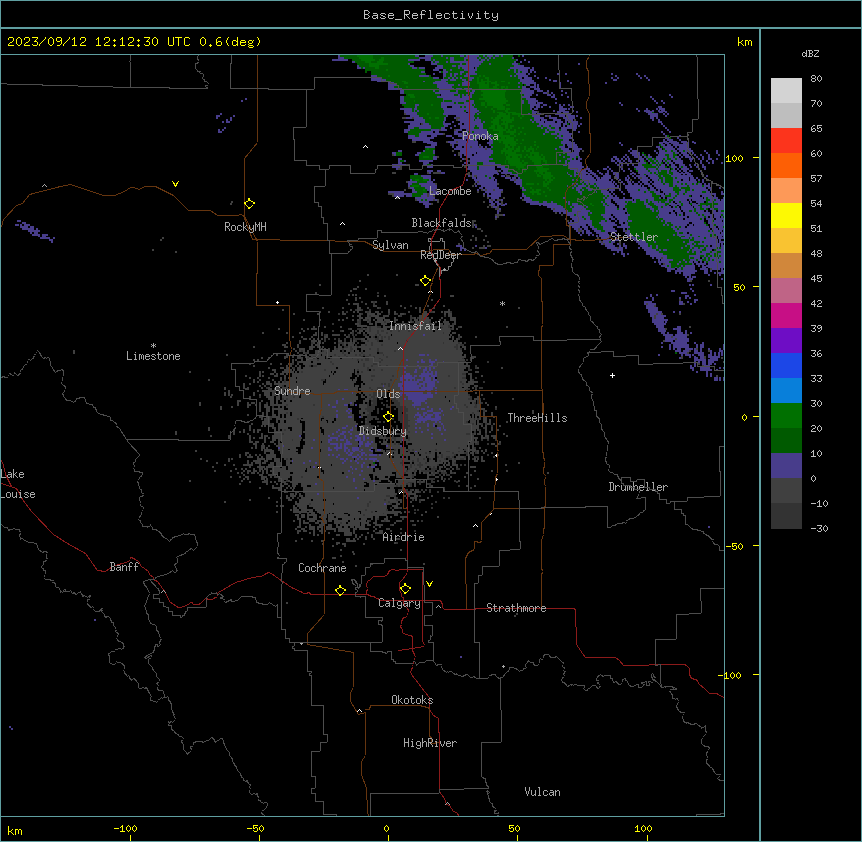Click the Ponoka city label
This screenshot has height=842, width=862.
(x=480, y=136)
